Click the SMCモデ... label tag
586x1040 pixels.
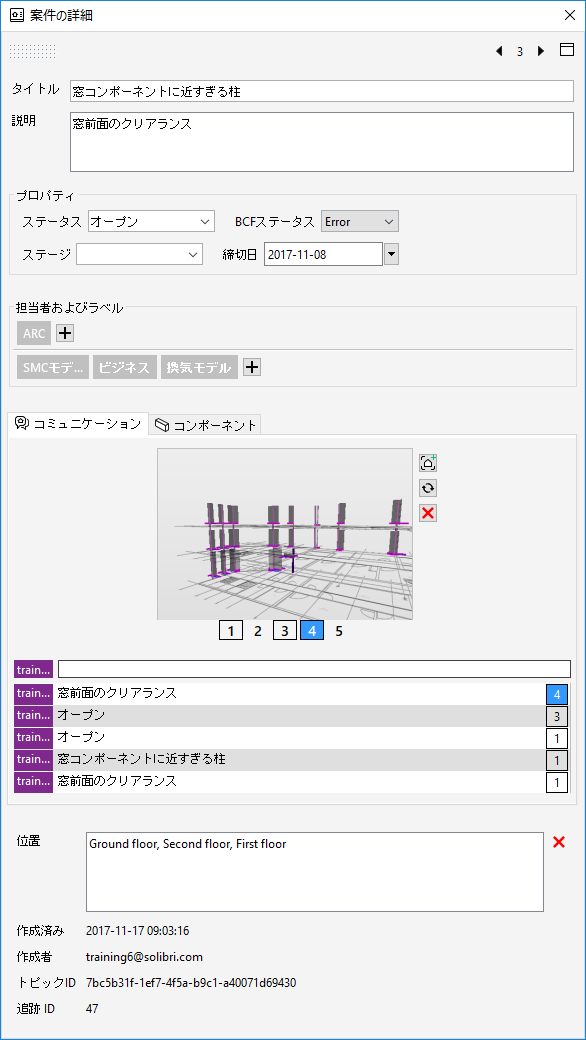tap(53, 367)
